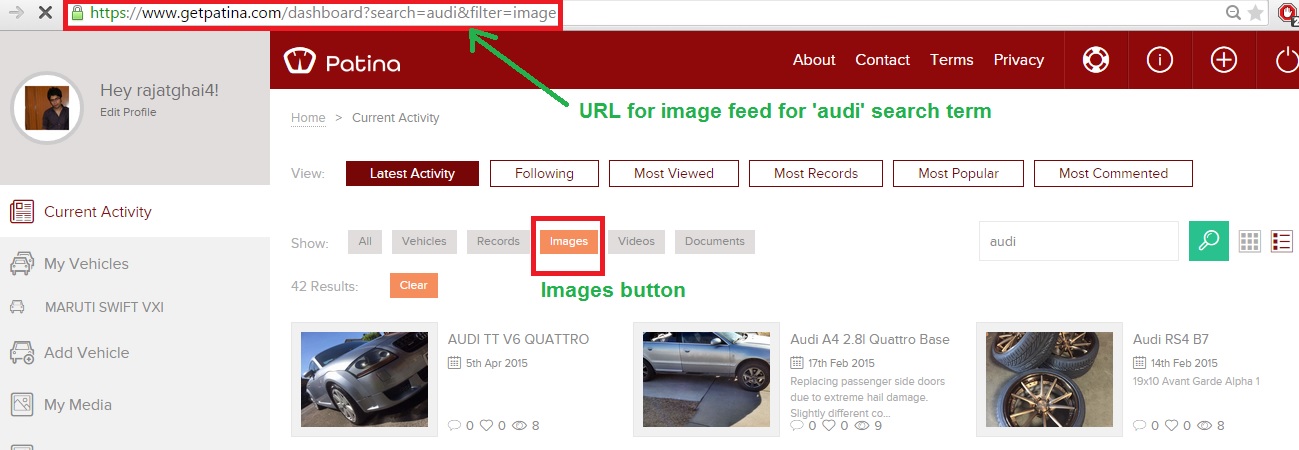
Task: Select Following view
Action: point(544,173)
